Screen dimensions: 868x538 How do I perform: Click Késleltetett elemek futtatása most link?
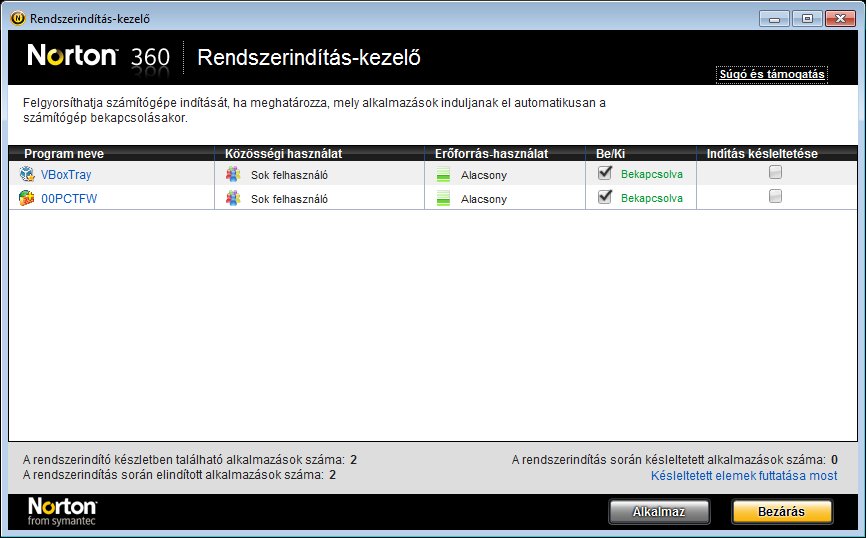pos(743,475)
